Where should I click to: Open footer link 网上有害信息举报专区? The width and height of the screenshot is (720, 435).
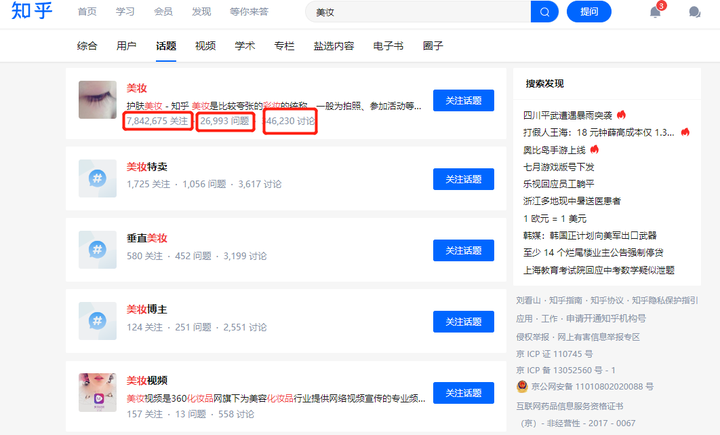click(598, 337)
